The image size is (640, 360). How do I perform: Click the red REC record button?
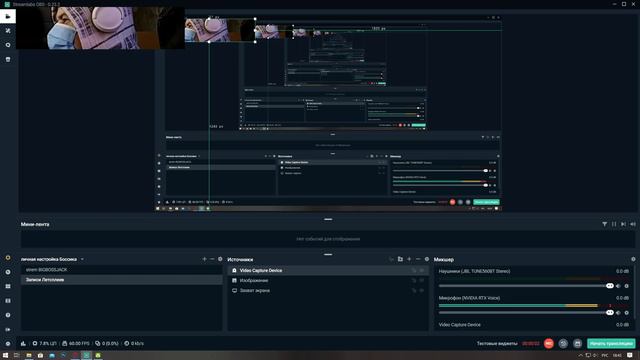pyautogui.click(x=549, y=343)
